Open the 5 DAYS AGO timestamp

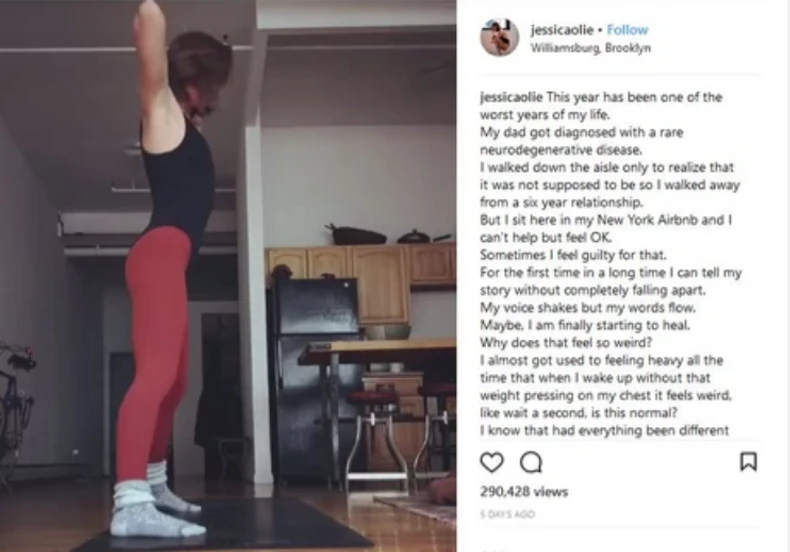point(507,514)
